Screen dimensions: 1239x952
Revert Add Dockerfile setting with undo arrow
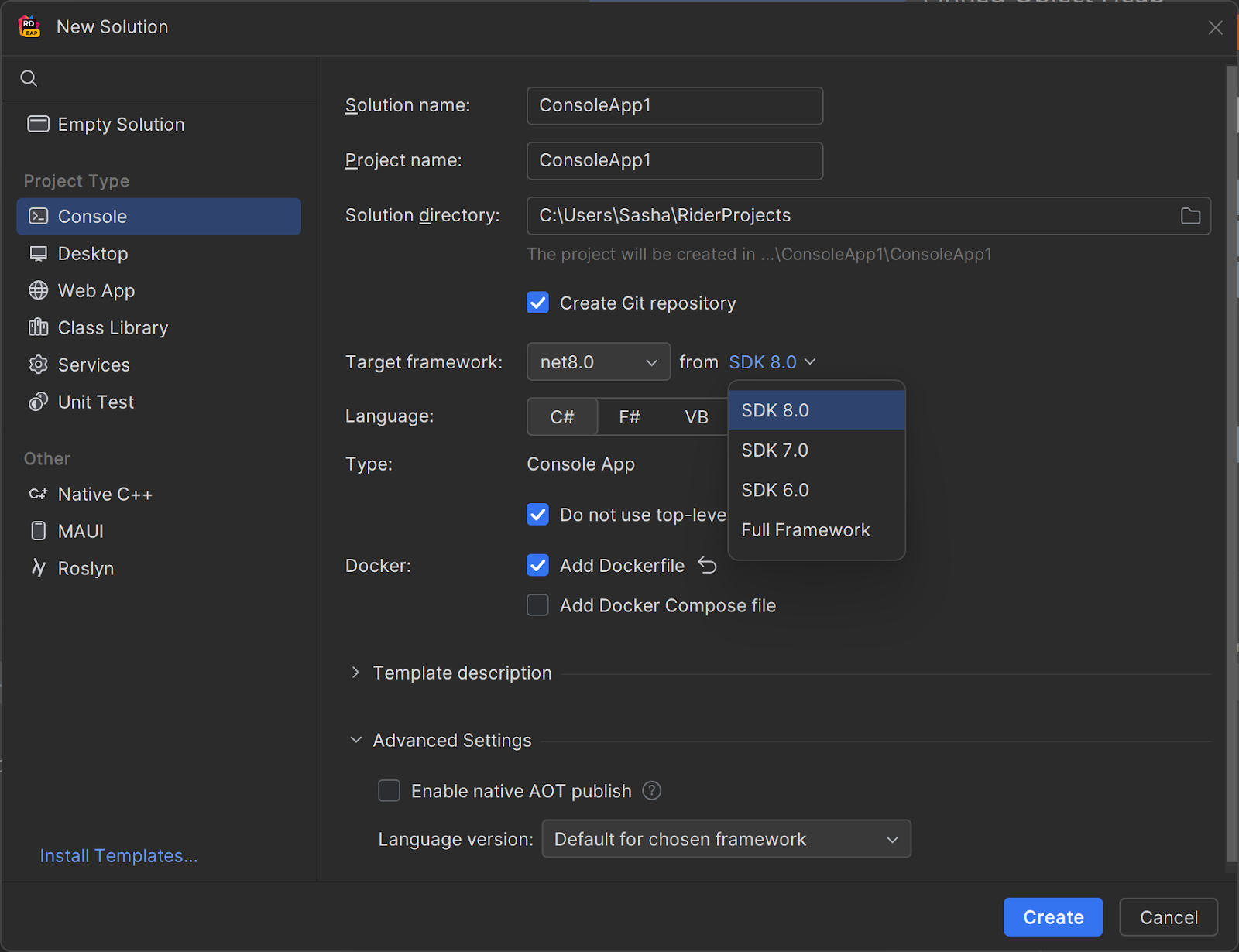pos(707,565)
